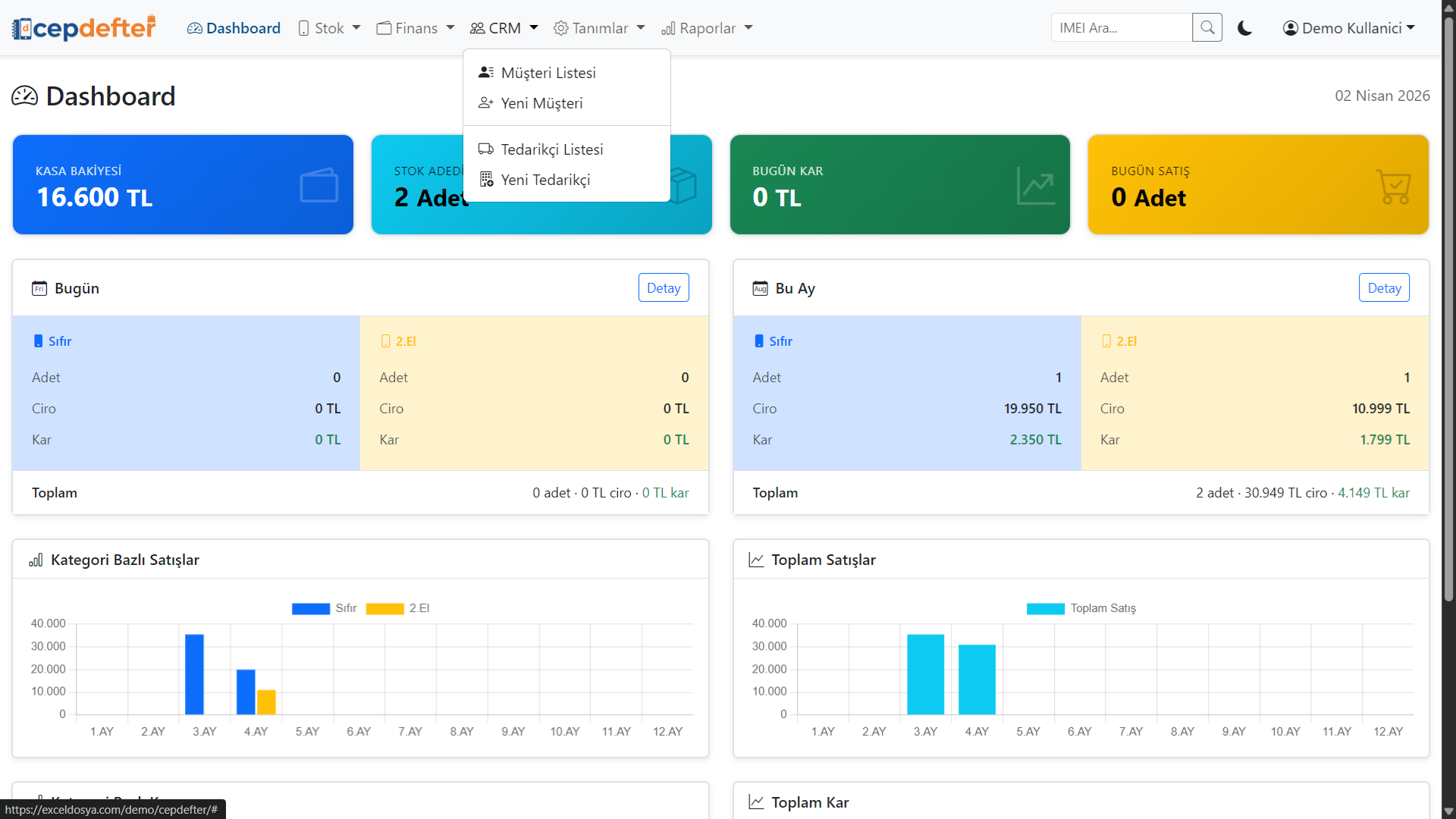Screen dimensions: 1456x819
Task: Toggle the Toplam Satış cyan legend swatch
Action: click(1045, 608)
